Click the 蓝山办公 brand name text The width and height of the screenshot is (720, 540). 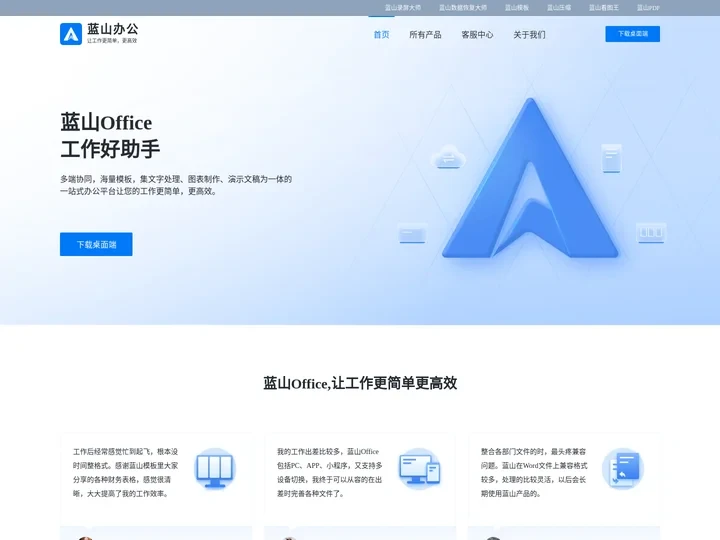coord(112,29)
